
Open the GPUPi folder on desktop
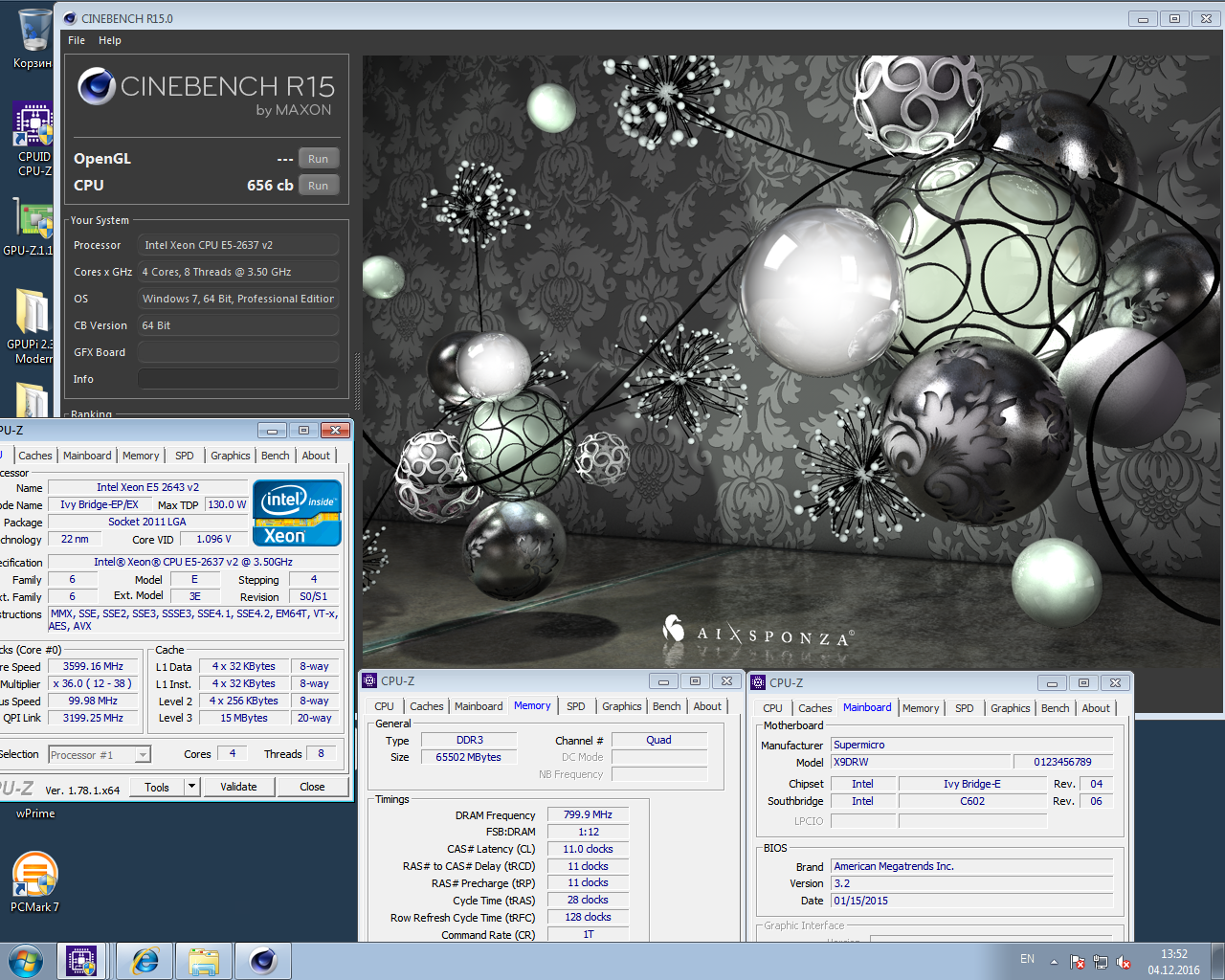(x=31, y=325)
